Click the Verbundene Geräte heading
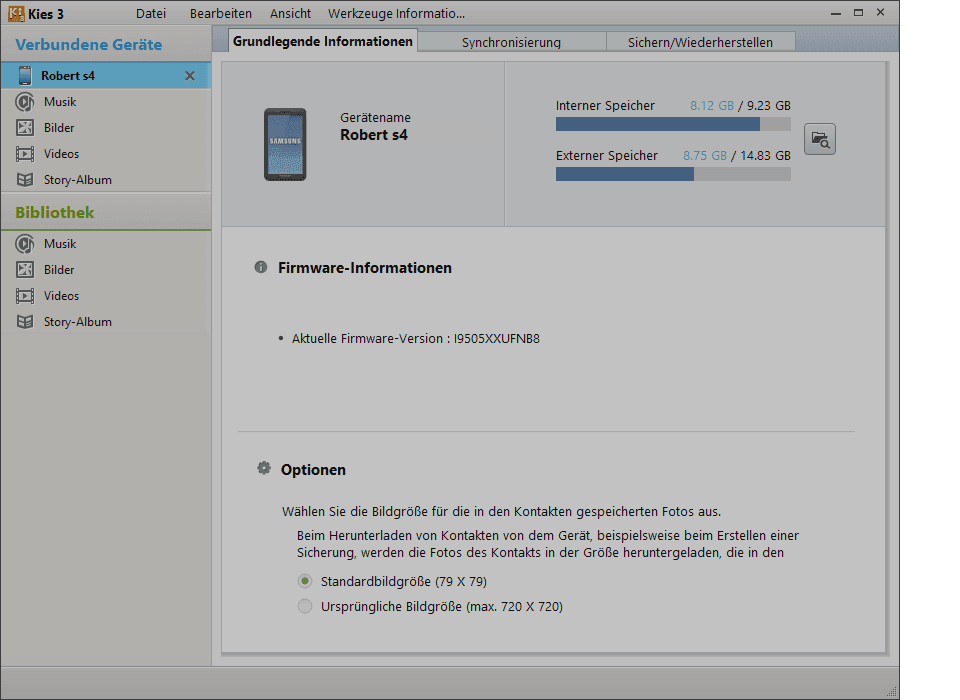This screenshot has height=700, width=960. (x=89, y=45)
